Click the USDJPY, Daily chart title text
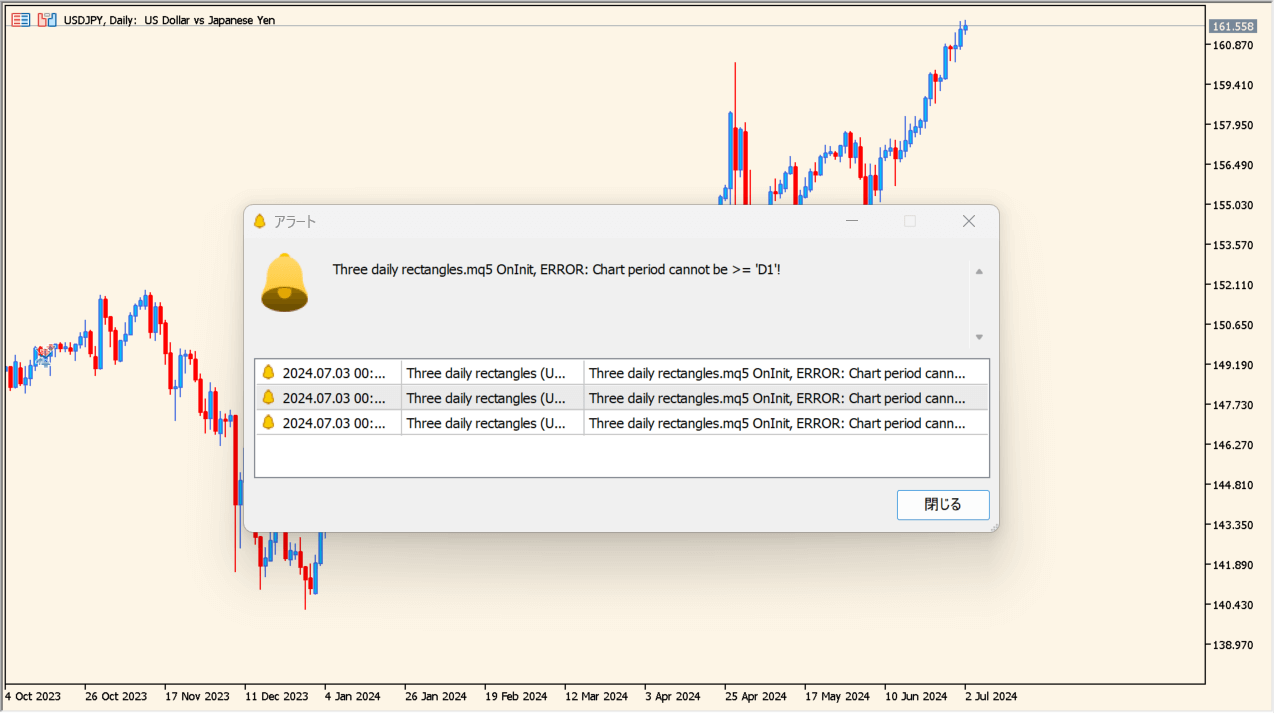The image size is (1274, 713). [168, 20]
